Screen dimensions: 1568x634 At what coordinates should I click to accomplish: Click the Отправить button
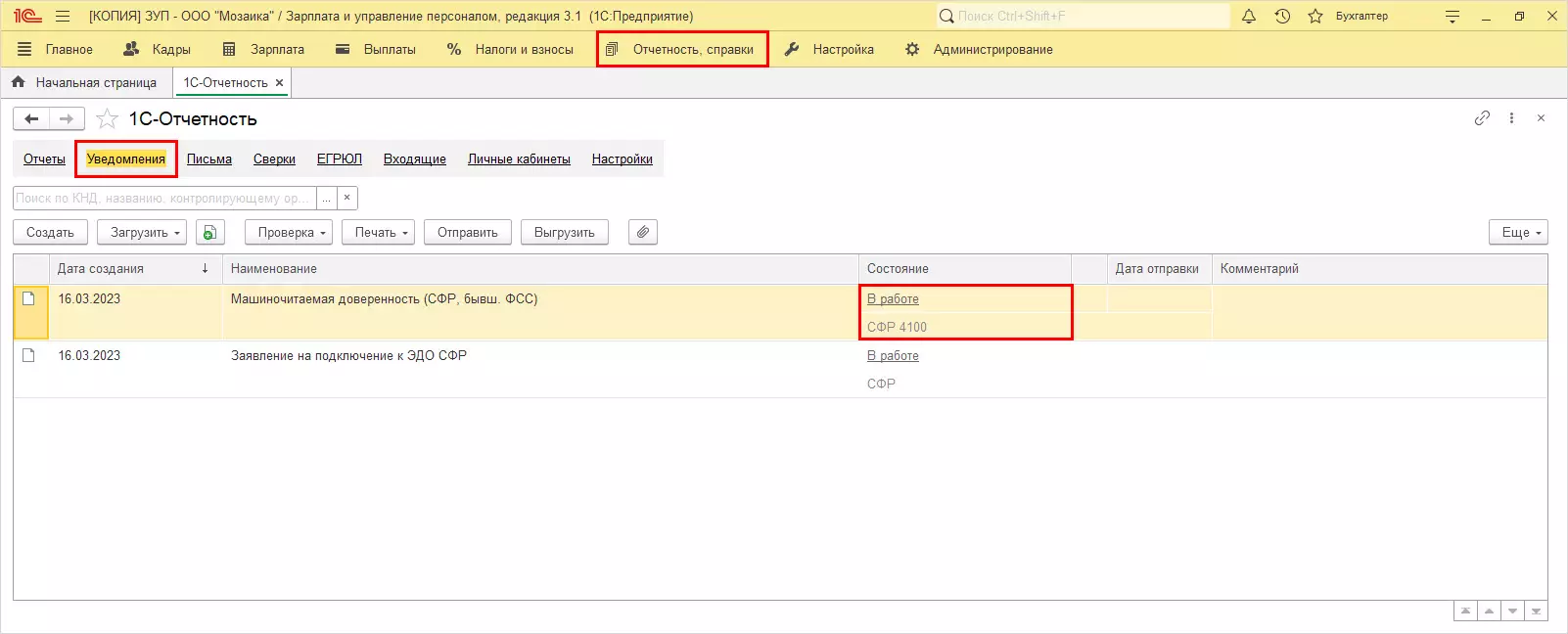tap(468, 232)
